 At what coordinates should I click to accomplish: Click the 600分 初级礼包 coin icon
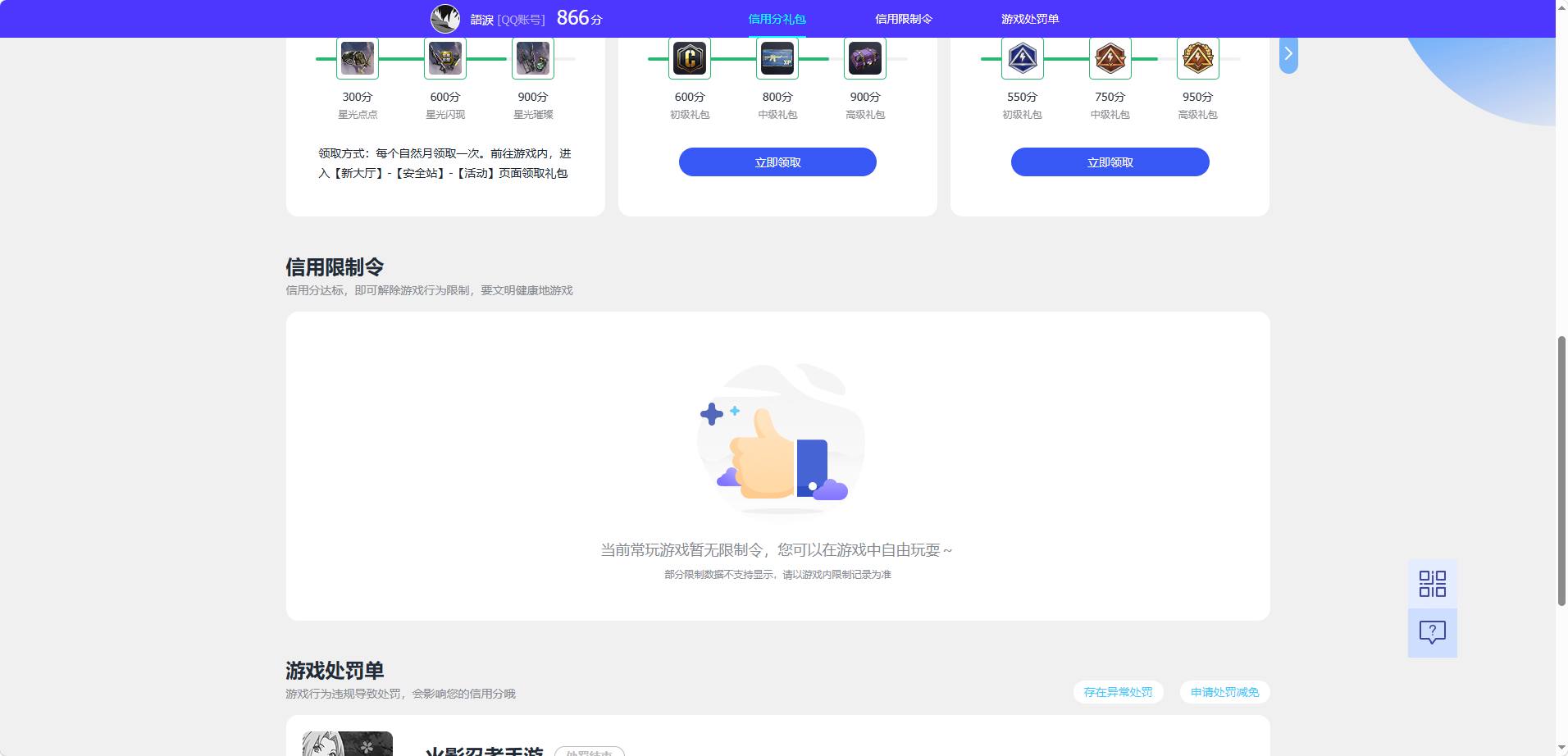[690, 58]
